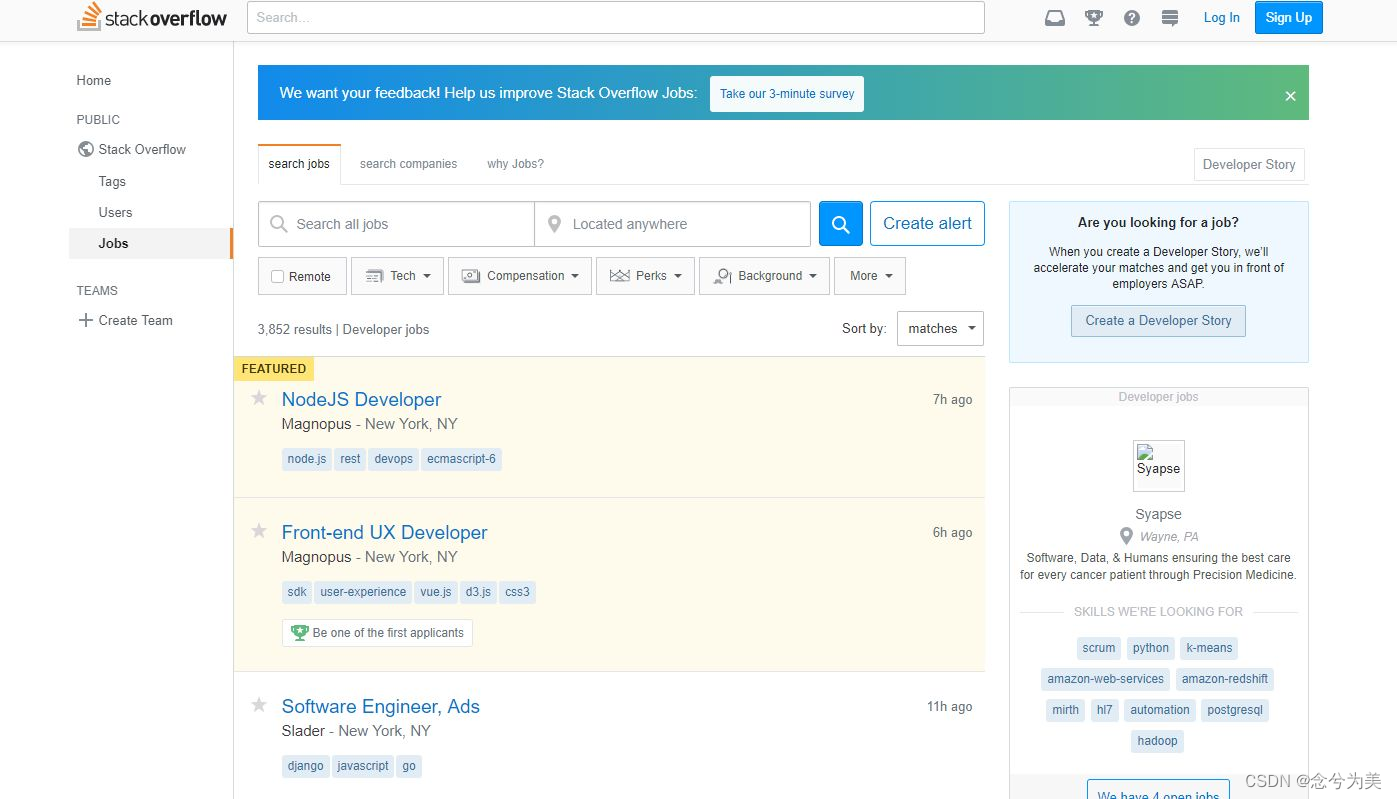Click the blue magnifier search button
Image resolution: width=1397 pixels, height=799 pixels.
click(841, 224)
